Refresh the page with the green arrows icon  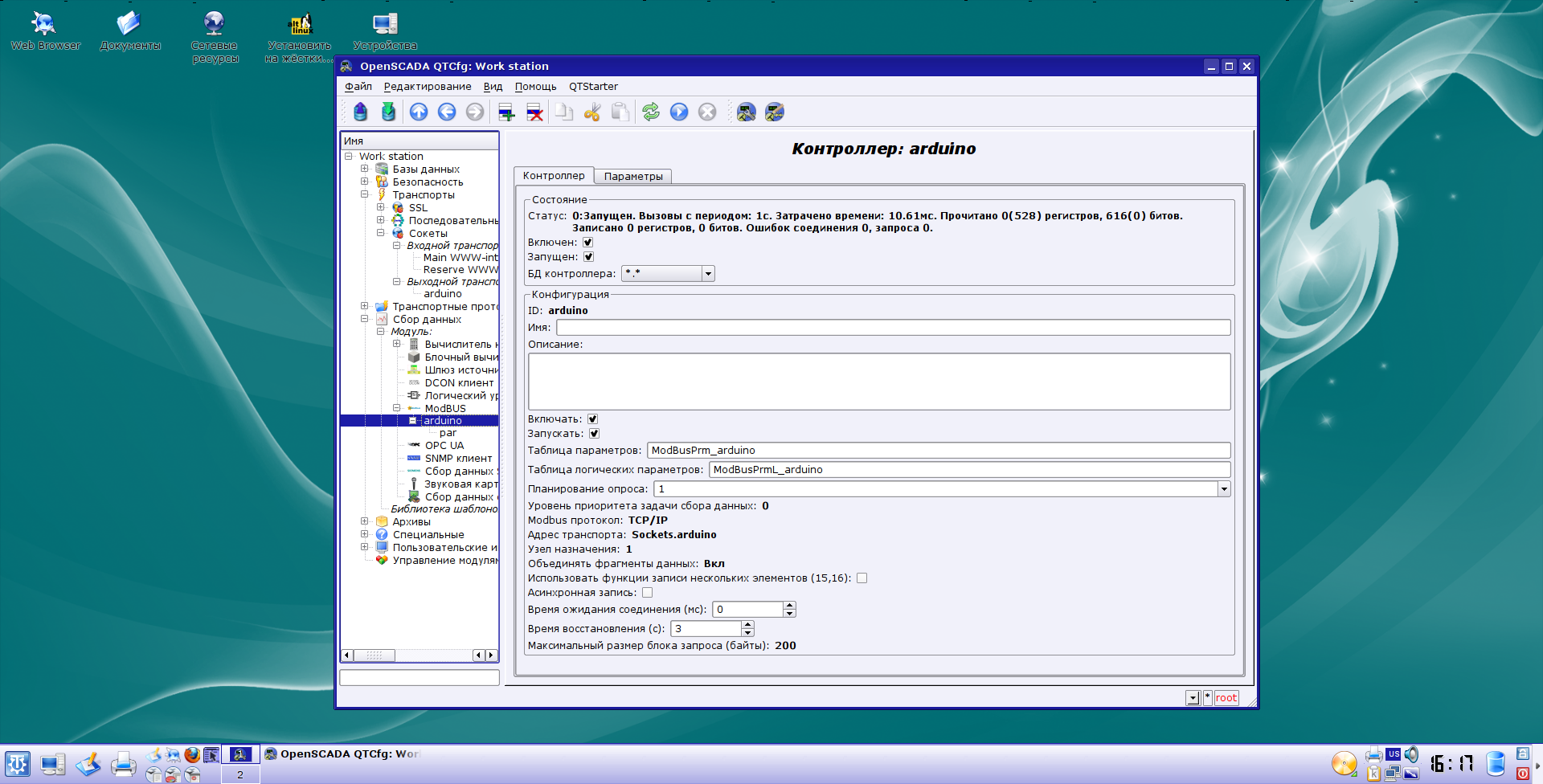point(651,112)
